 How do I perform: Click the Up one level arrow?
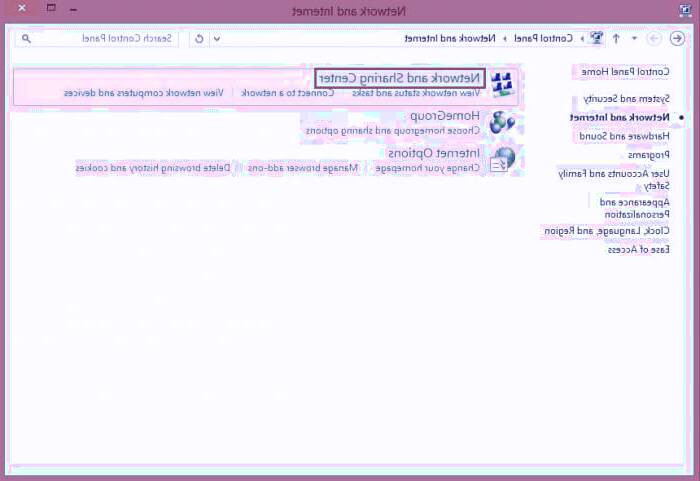tap(616, 38)
